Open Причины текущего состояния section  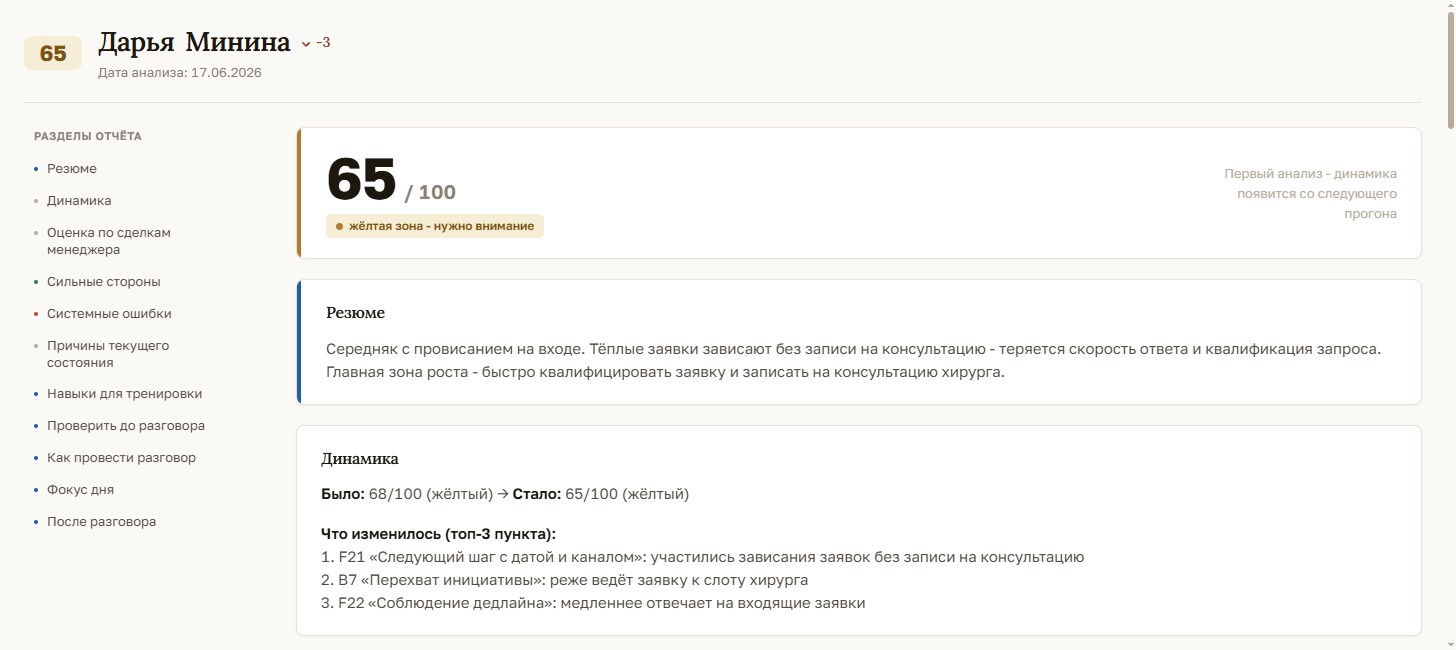coord(108,354)
